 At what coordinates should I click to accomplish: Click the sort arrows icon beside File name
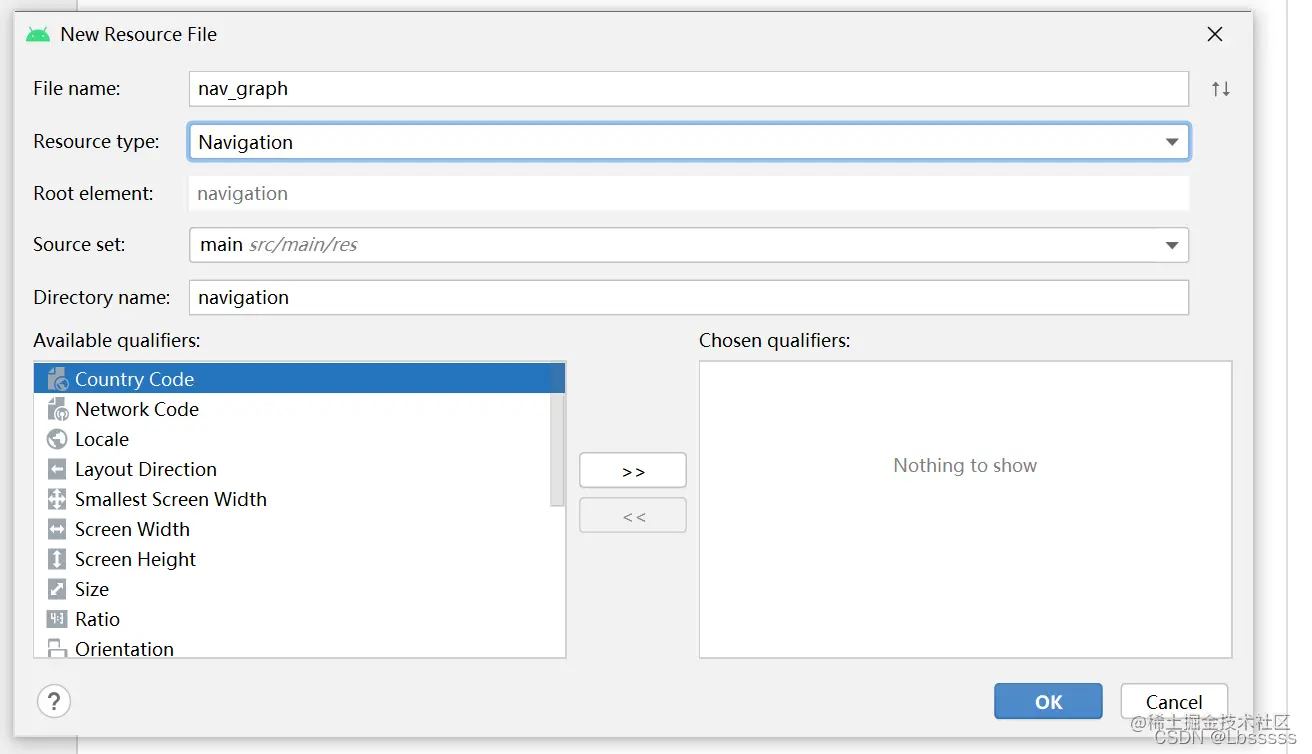click(1220, 89)
